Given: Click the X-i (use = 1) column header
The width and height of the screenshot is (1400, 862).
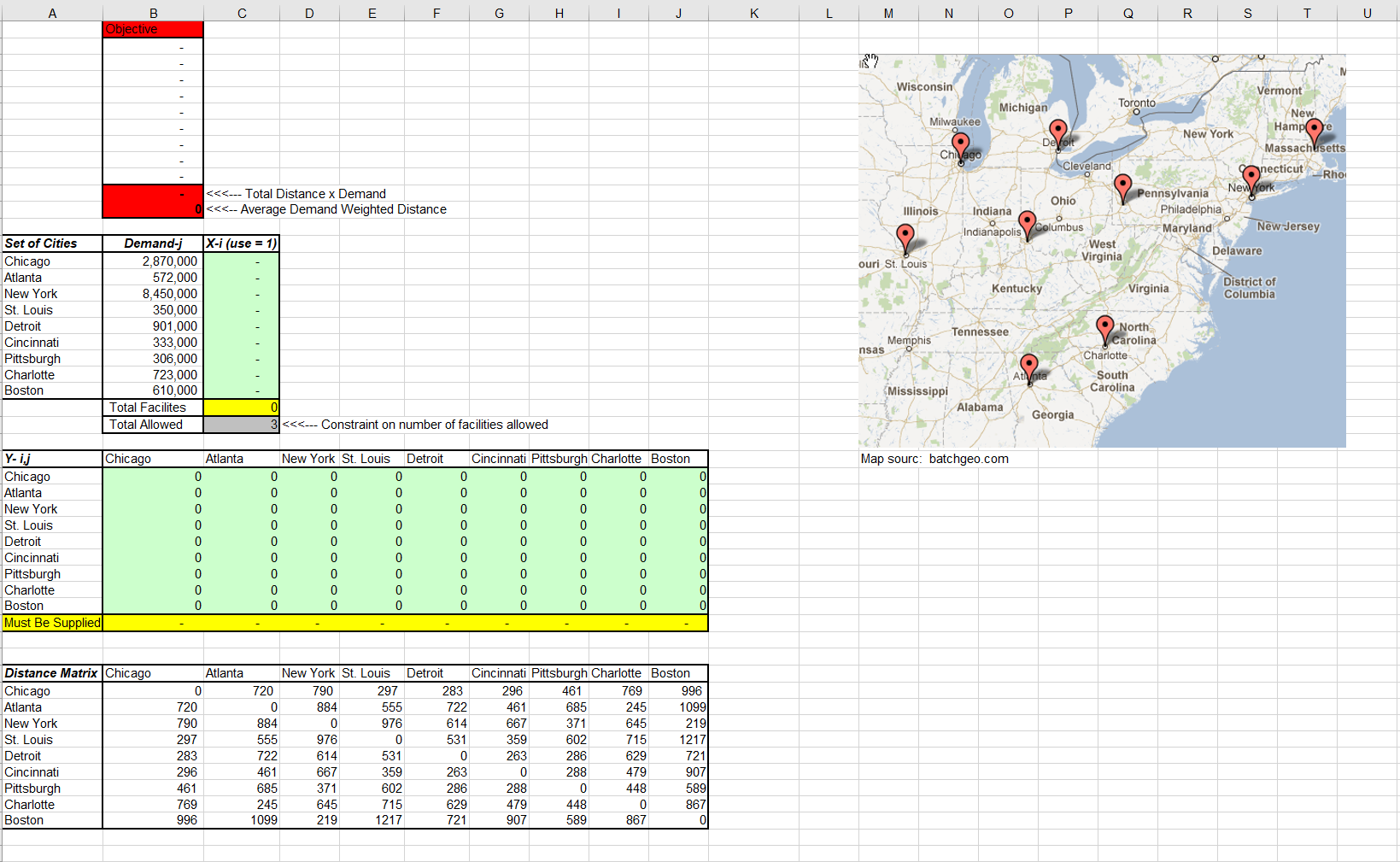Looking at the screenshot, I should pos(242,243).
